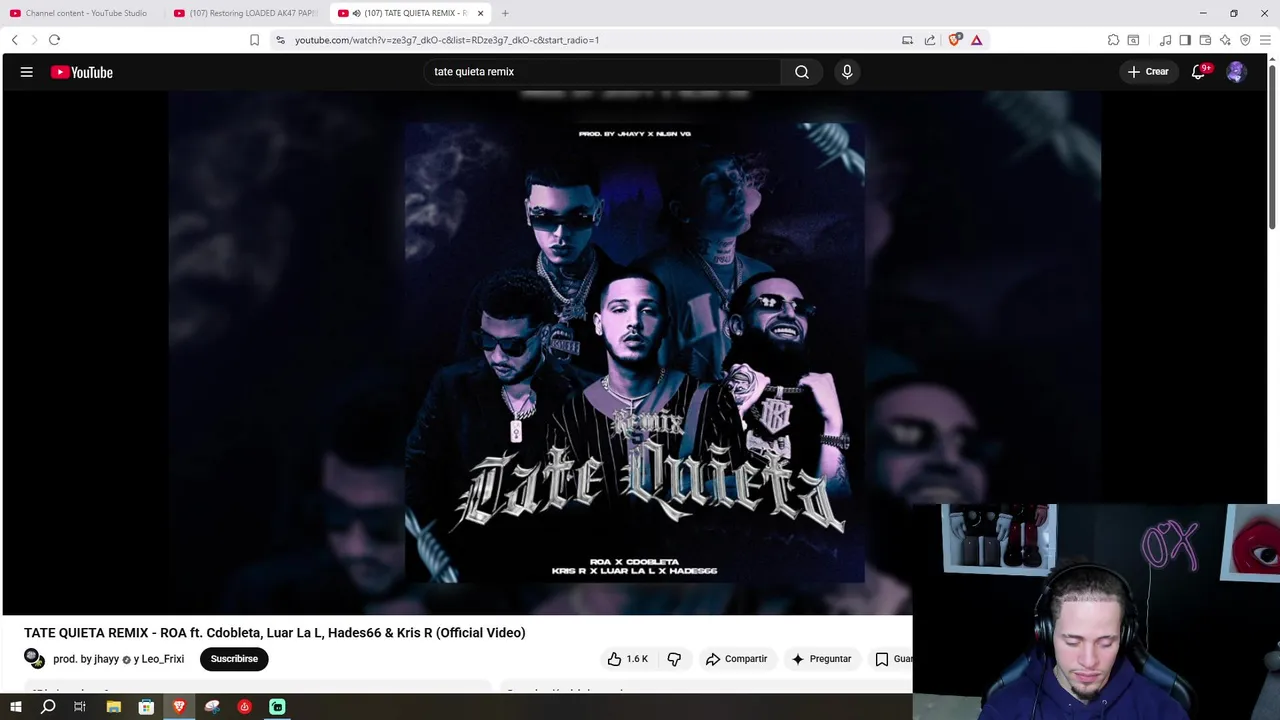Click the page vertical scrollbar
The width and height of the screenshot is (1280, 720).
(x=1273, y=146)
